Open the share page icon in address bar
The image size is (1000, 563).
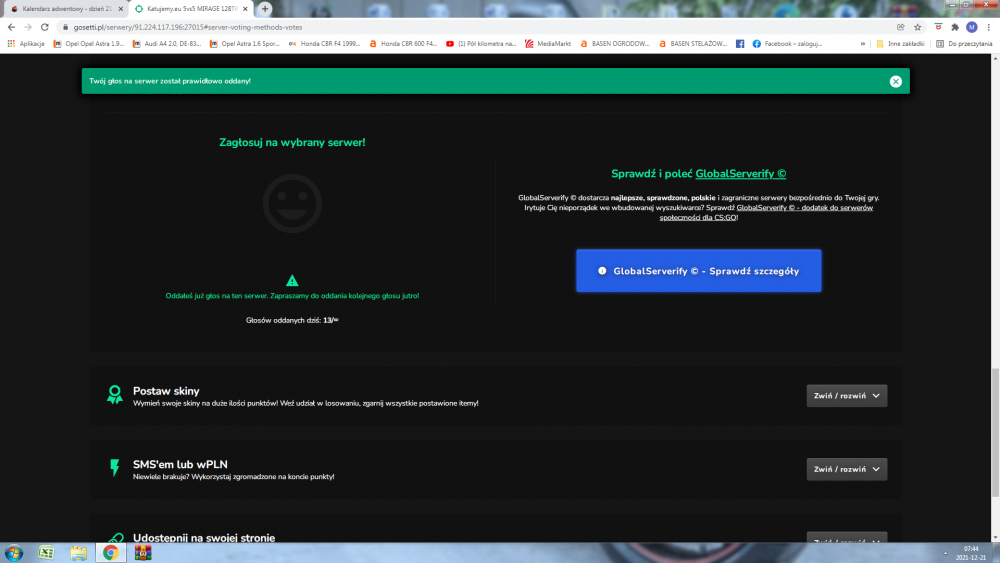[x=901, y=27]
